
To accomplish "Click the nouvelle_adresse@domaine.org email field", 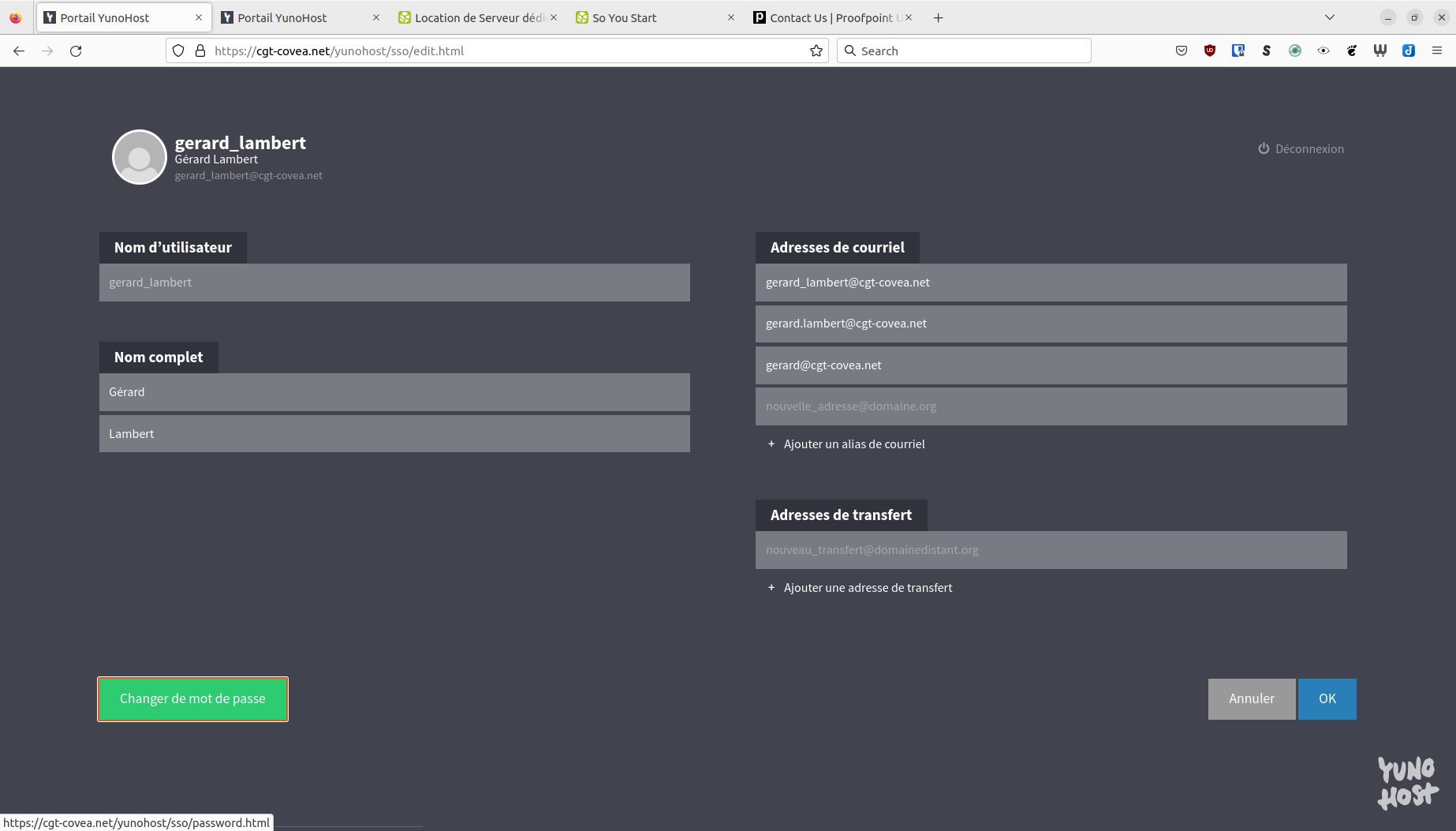I will pos(1051,406).
